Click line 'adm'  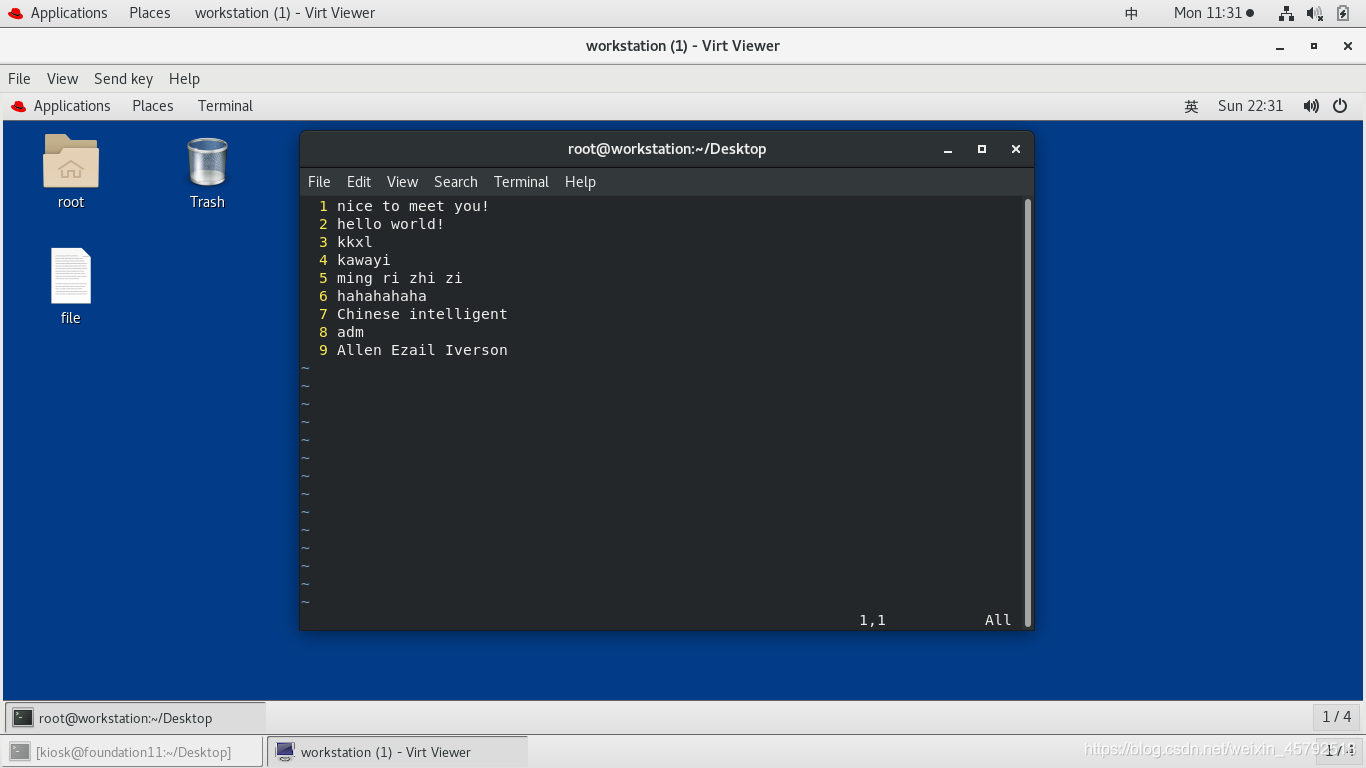point(350,332)
